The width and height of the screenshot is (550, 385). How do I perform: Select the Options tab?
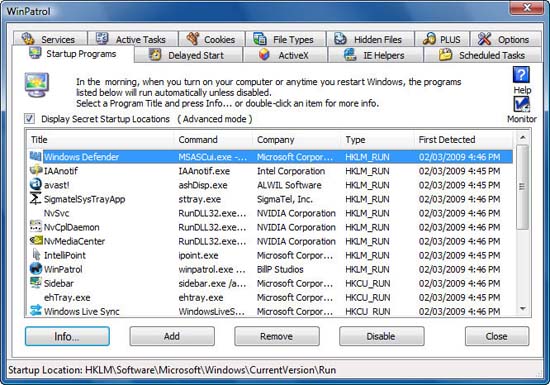[x=505, y=39]
